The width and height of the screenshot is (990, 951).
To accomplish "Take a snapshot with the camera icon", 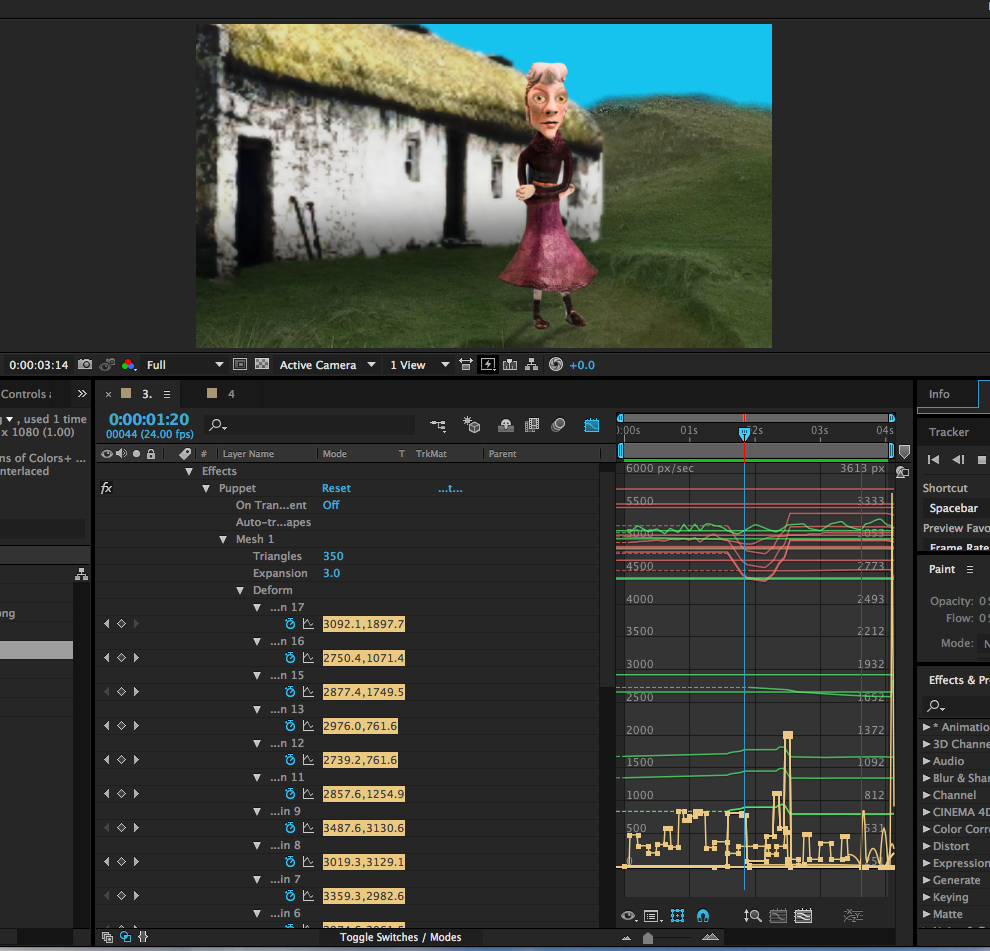I will [85, 365].
